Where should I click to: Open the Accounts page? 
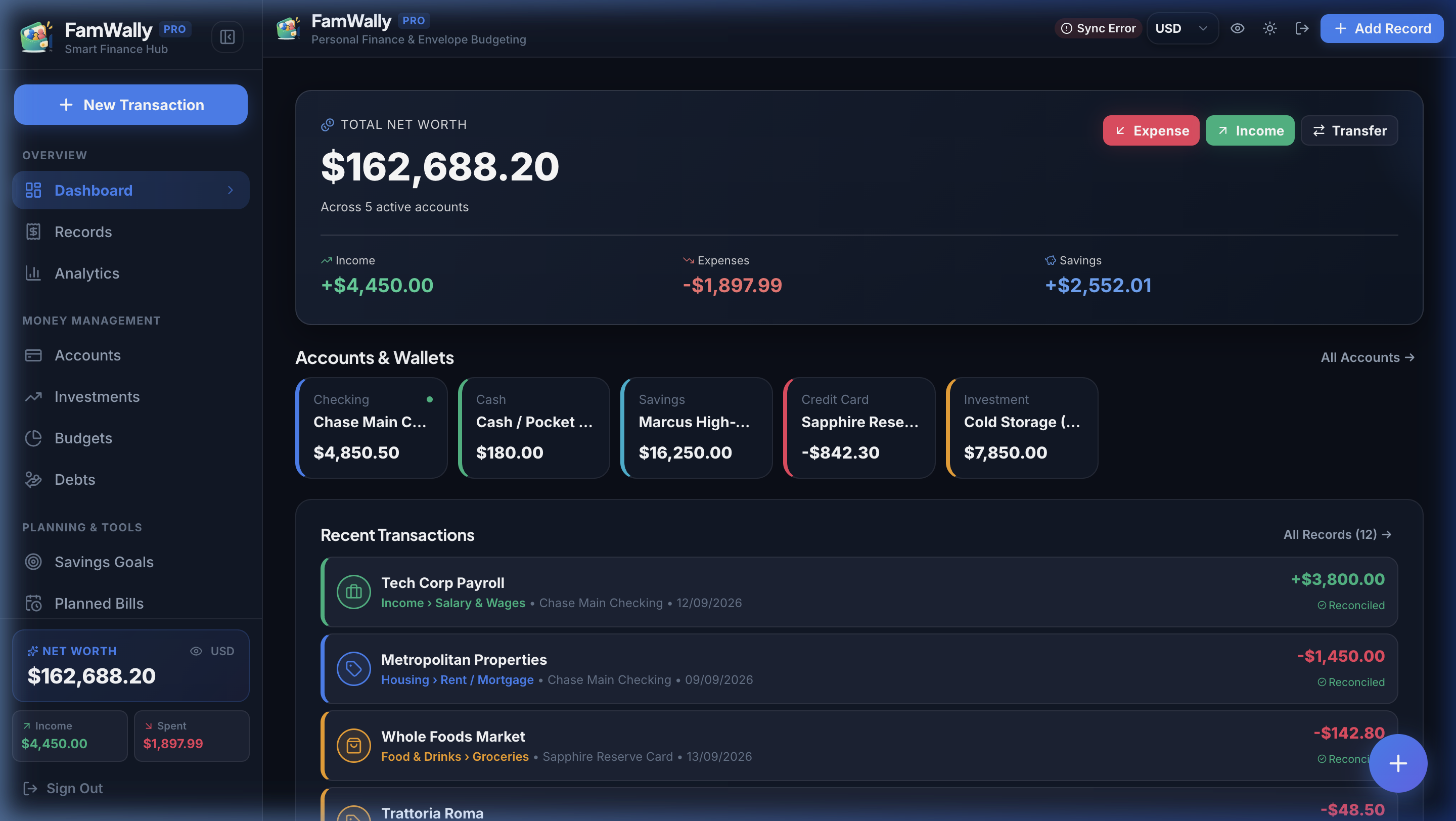point(130,355)
